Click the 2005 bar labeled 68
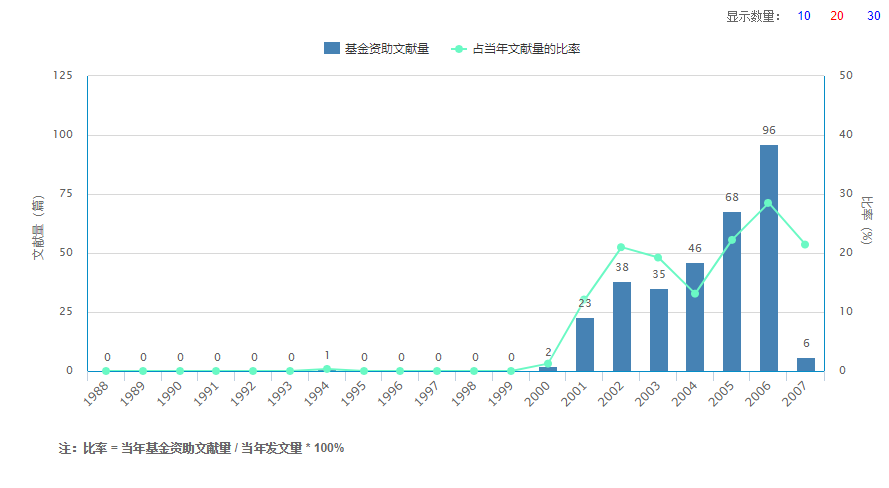Image resolution: width=889 pixels, height=488 pixels. (x=732, y=291)
